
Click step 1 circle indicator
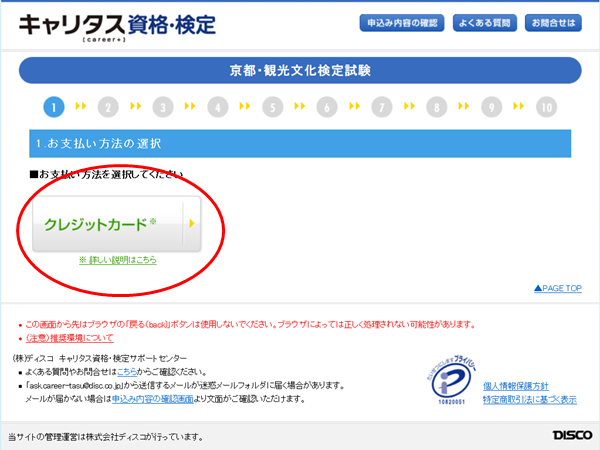click(54, 107)
